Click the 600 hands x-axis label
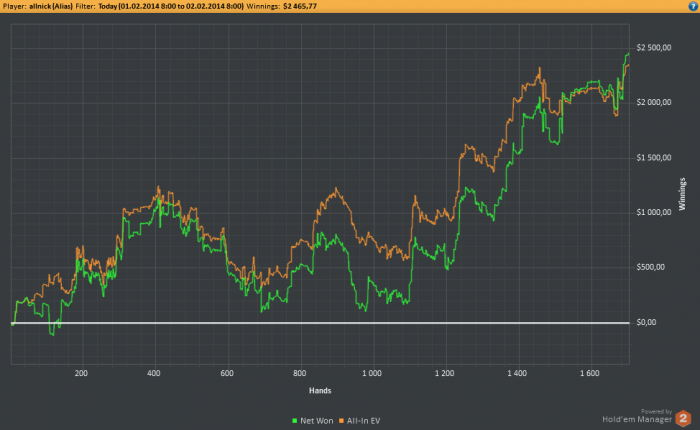Image resolution: width=700 pixels, height=430 pixels. click(x=227, y=373)
